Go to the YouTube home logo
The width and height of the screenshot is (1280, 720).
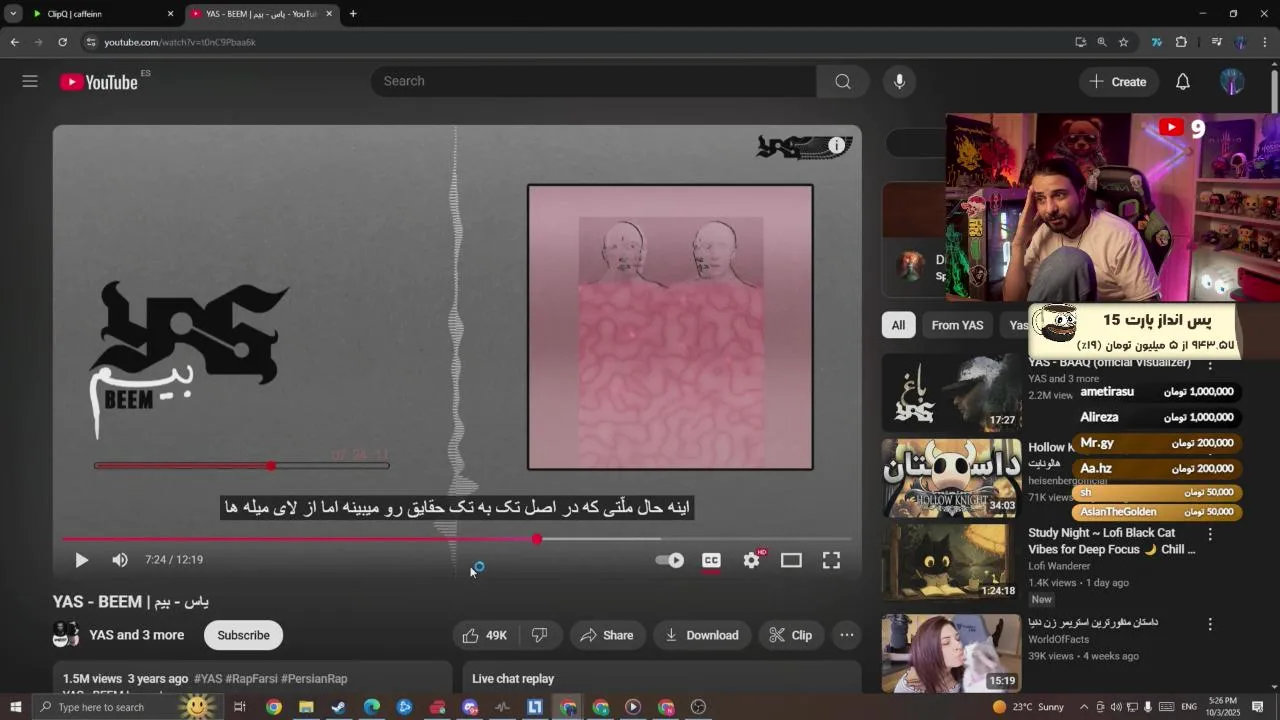[98, 82]
